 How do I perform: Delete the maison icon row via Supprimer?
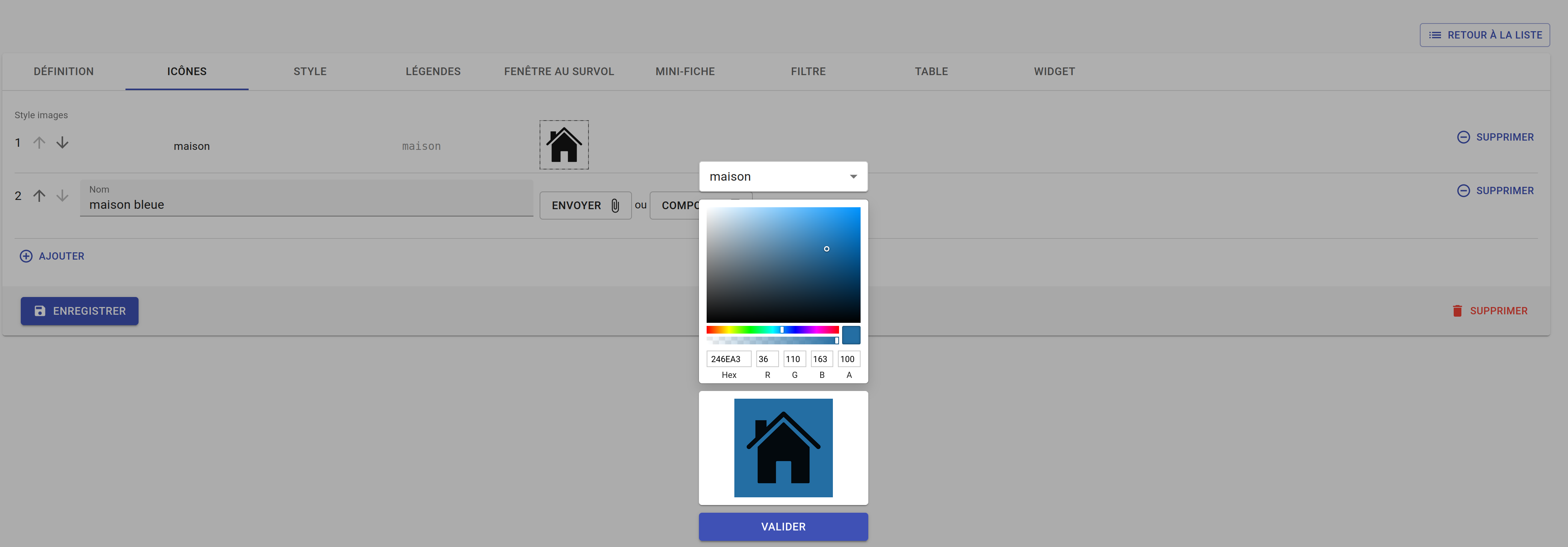point(1495,137)
